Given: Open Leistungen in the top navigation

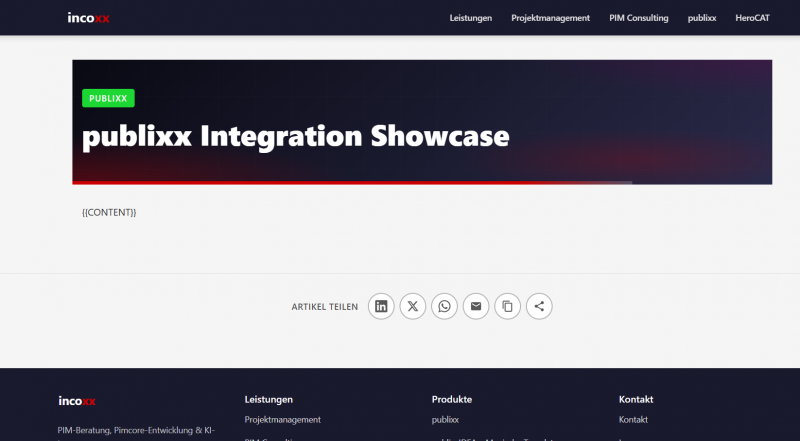Looking at the screenshot, I should pos(471,18).
